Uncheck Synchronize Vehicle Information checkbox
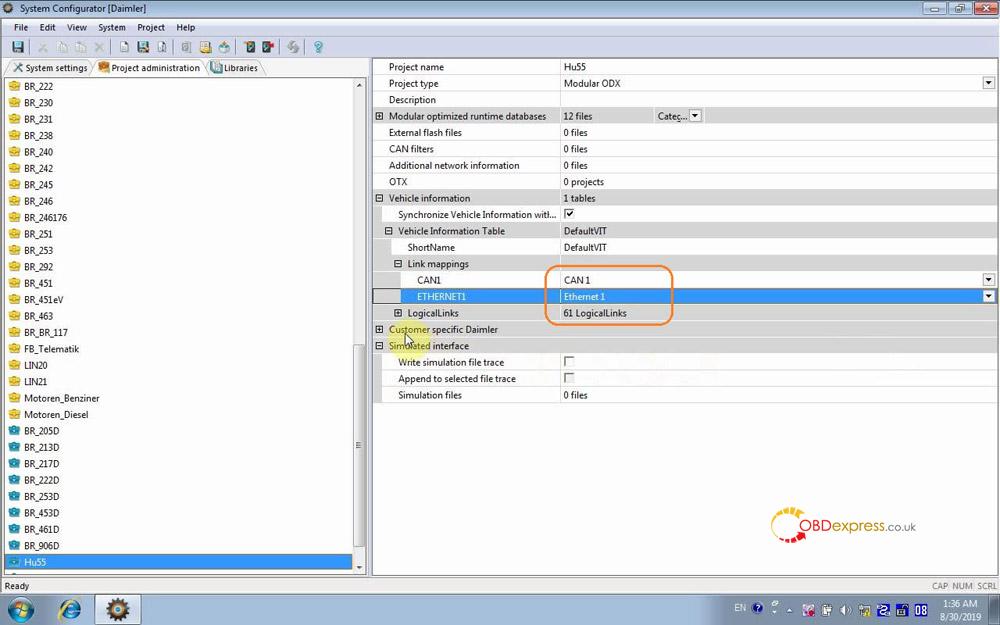Screen dimensions: 1000x625 point(569,214)
